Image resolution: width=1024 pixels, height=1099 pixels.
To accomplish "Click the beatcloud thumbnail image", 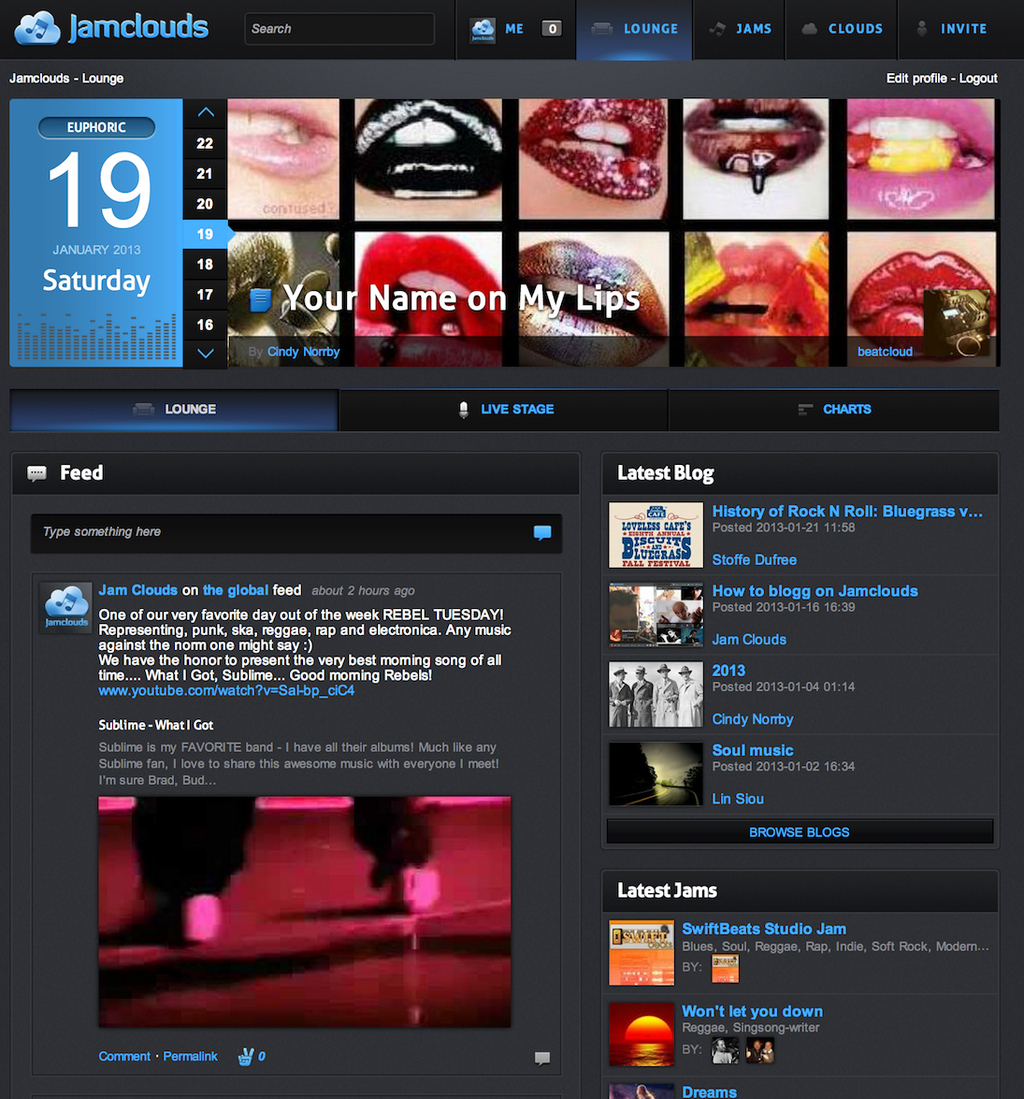I will (x=957, y=323).
